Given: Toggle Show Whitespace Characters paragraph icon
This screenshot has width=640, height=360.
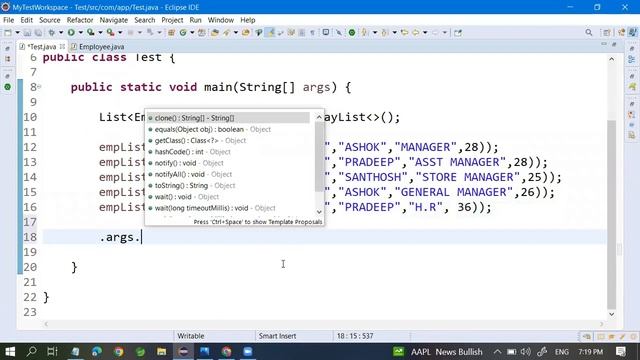Looking at the screenshot, I should 312,33.
